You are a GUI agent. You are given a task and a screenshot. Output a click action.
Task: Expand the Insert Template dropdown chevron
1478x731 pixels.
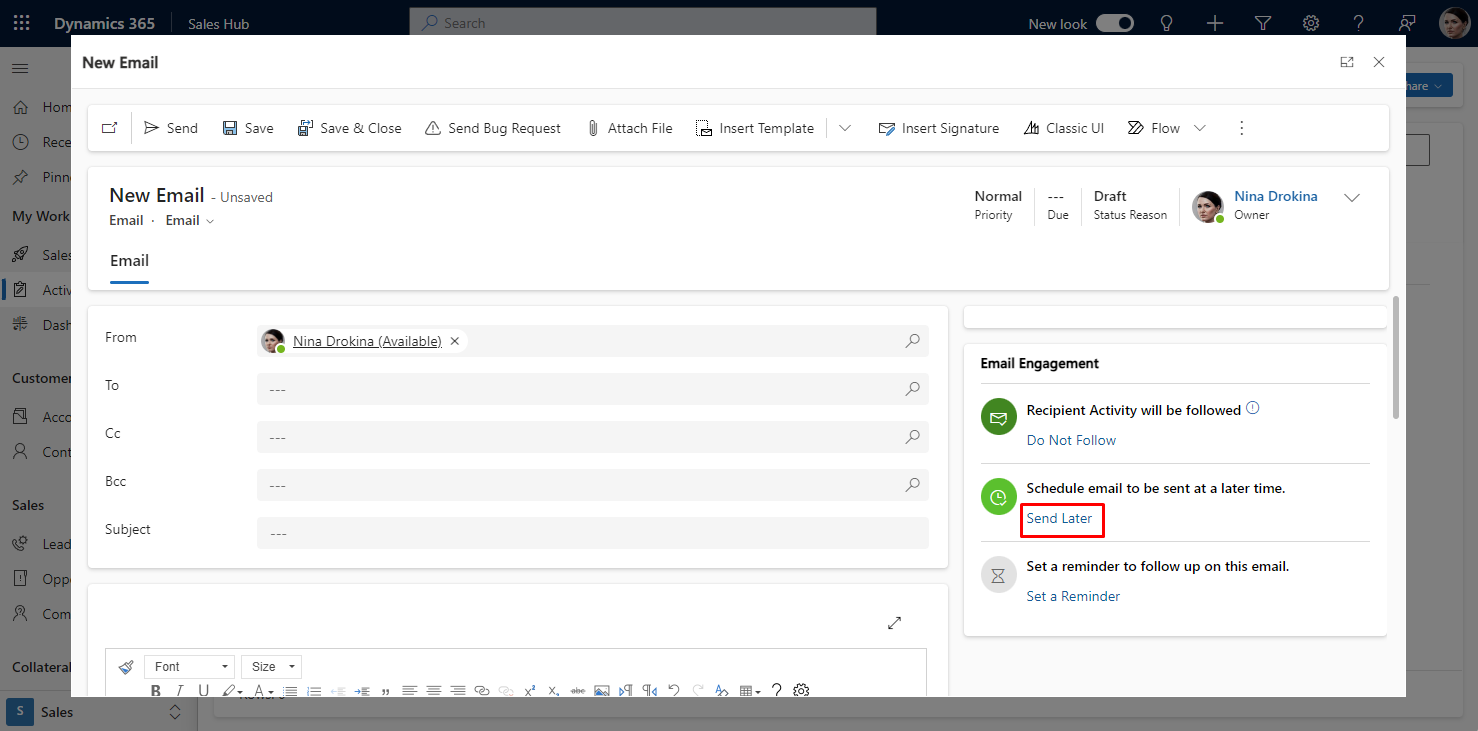[x=845, y=128]
